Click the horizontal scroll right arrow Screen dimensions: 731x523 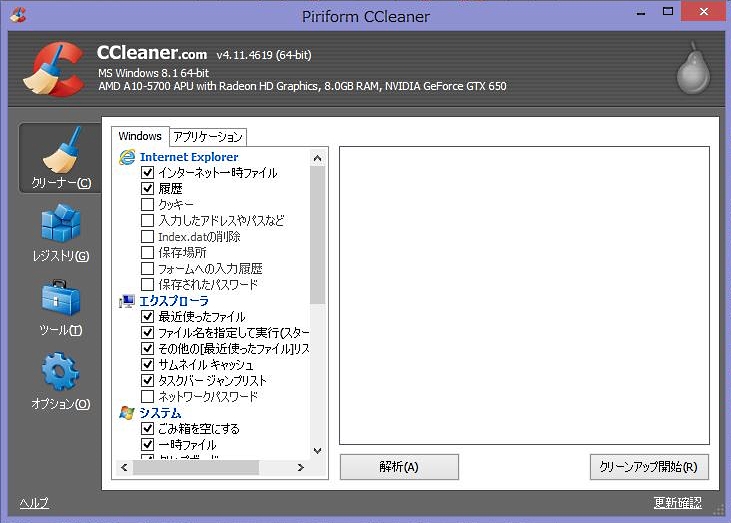301,467
